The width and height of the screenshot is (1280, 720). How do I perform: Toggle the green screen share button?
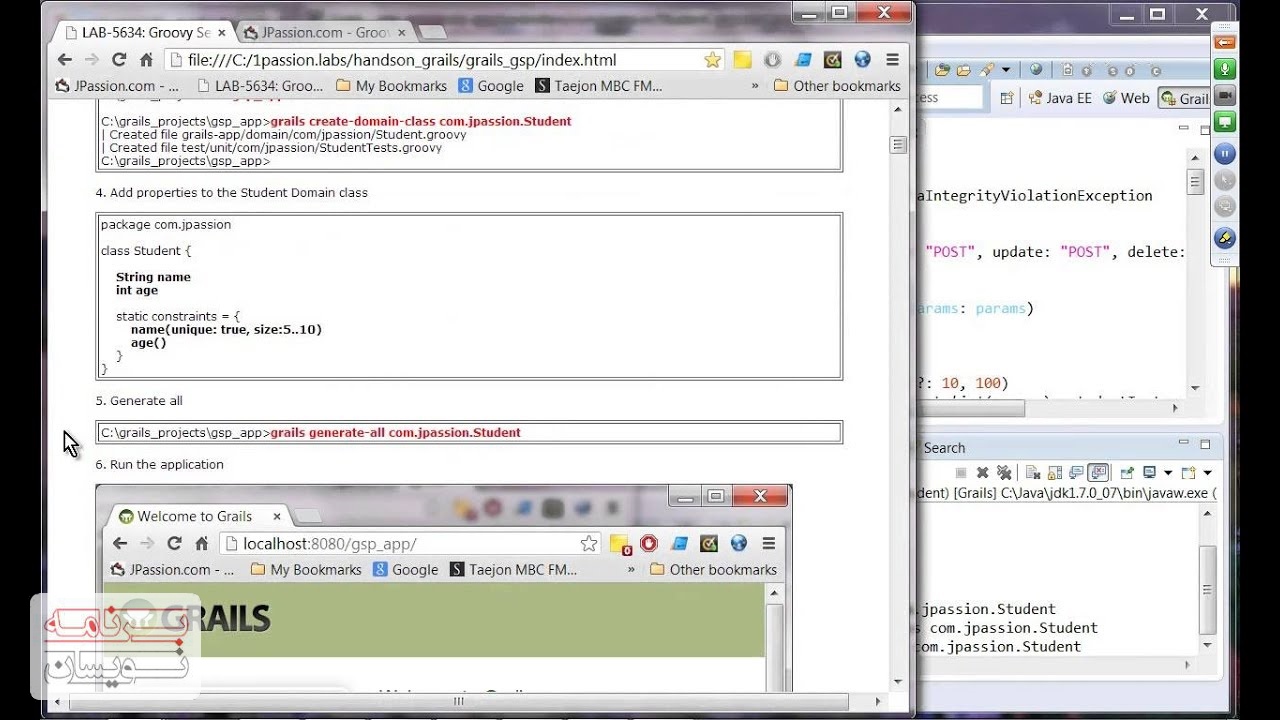pos(1224,123)
